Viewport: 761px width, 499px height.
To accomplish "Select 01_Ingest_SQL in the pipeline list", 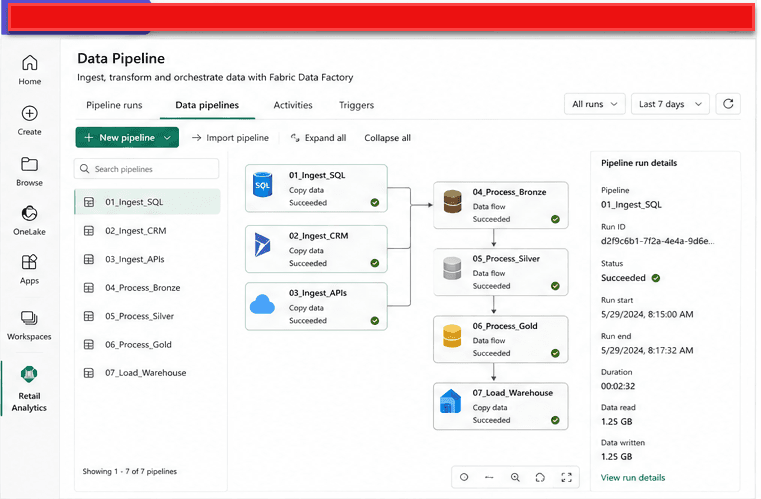I will (x=148, y=202).
